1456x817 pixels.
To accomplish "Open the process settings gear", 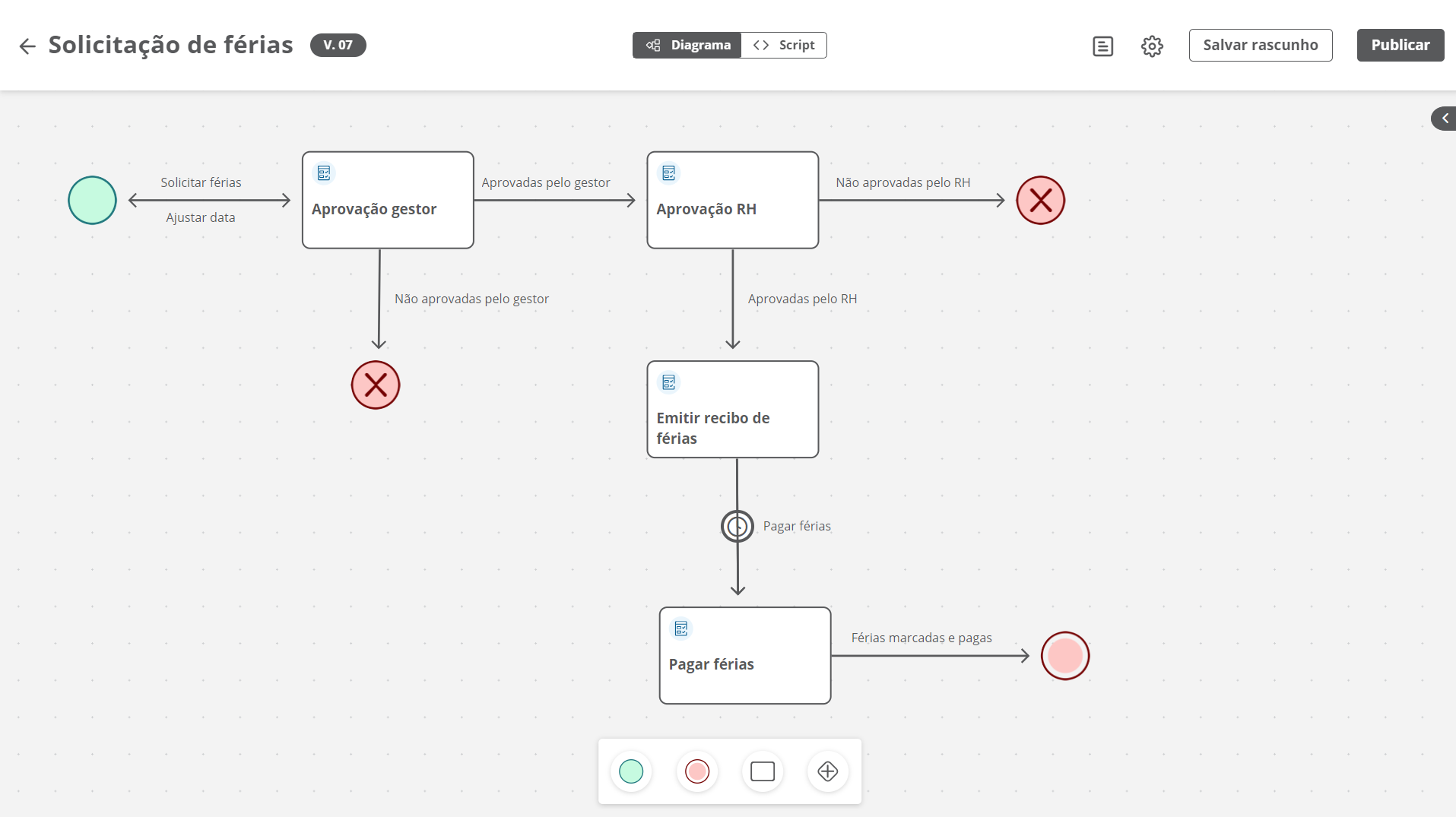I will 1152,46.
